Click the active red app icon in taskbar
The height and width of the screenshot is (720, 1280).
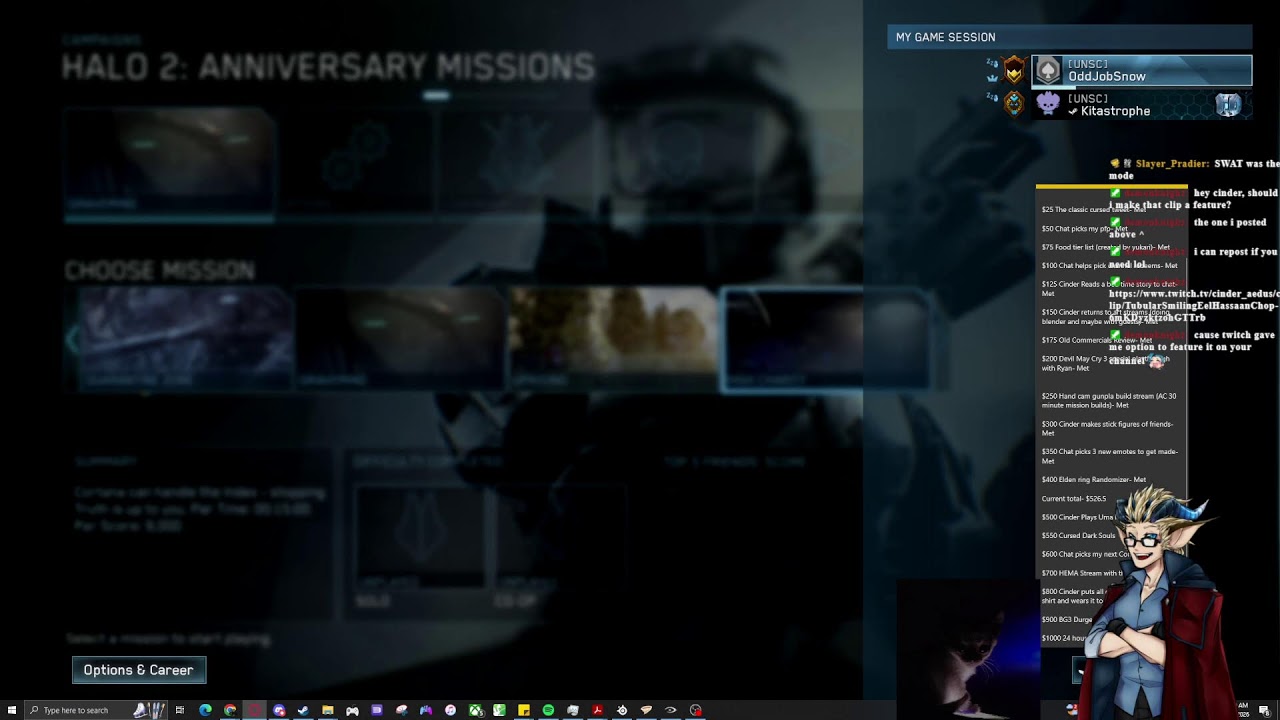click(x=254, y=710)
